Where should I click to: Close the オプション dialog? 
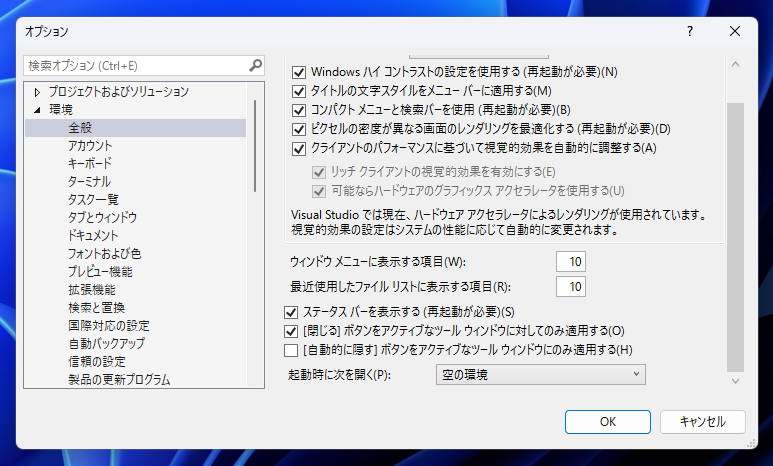point(735,31)
